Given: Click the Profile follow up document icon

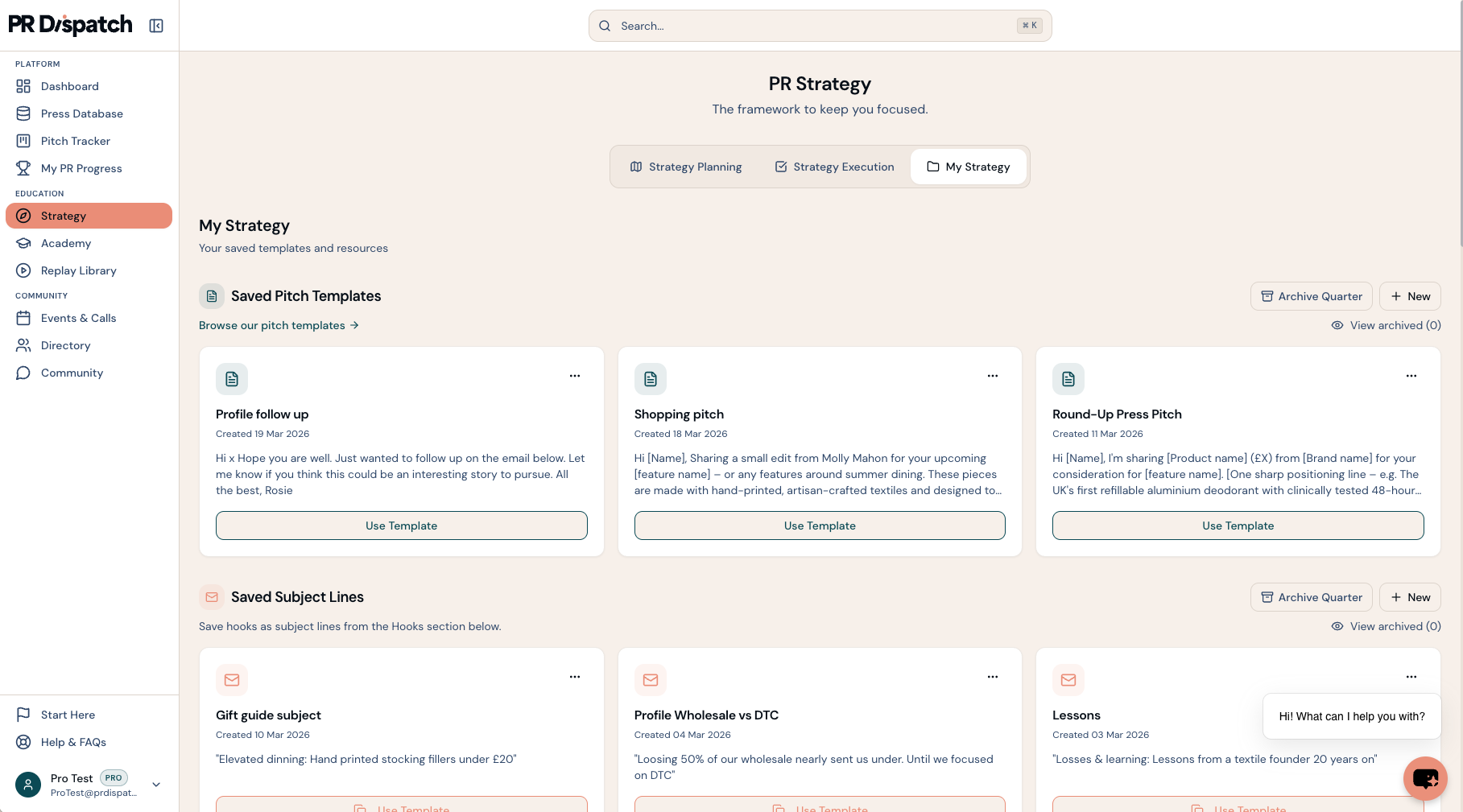Looking at the screenshot, I should [x=232, y=379].
